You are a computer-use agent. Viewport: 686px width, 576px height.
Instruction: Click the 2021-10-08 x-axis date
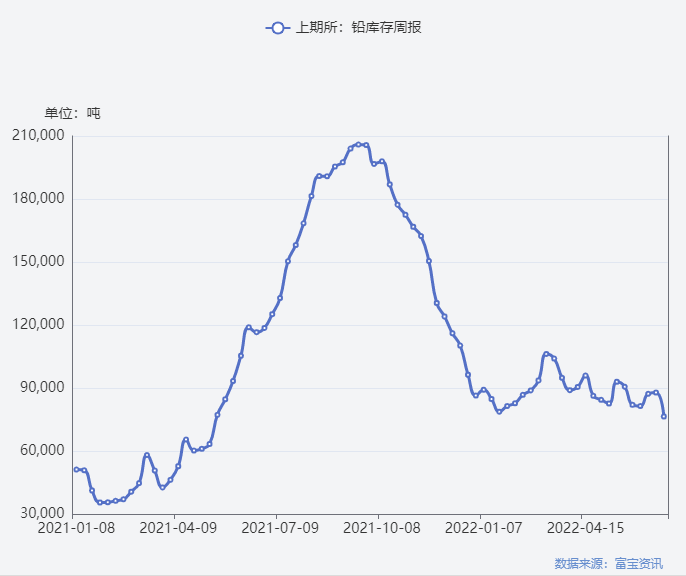coord(382,528)
